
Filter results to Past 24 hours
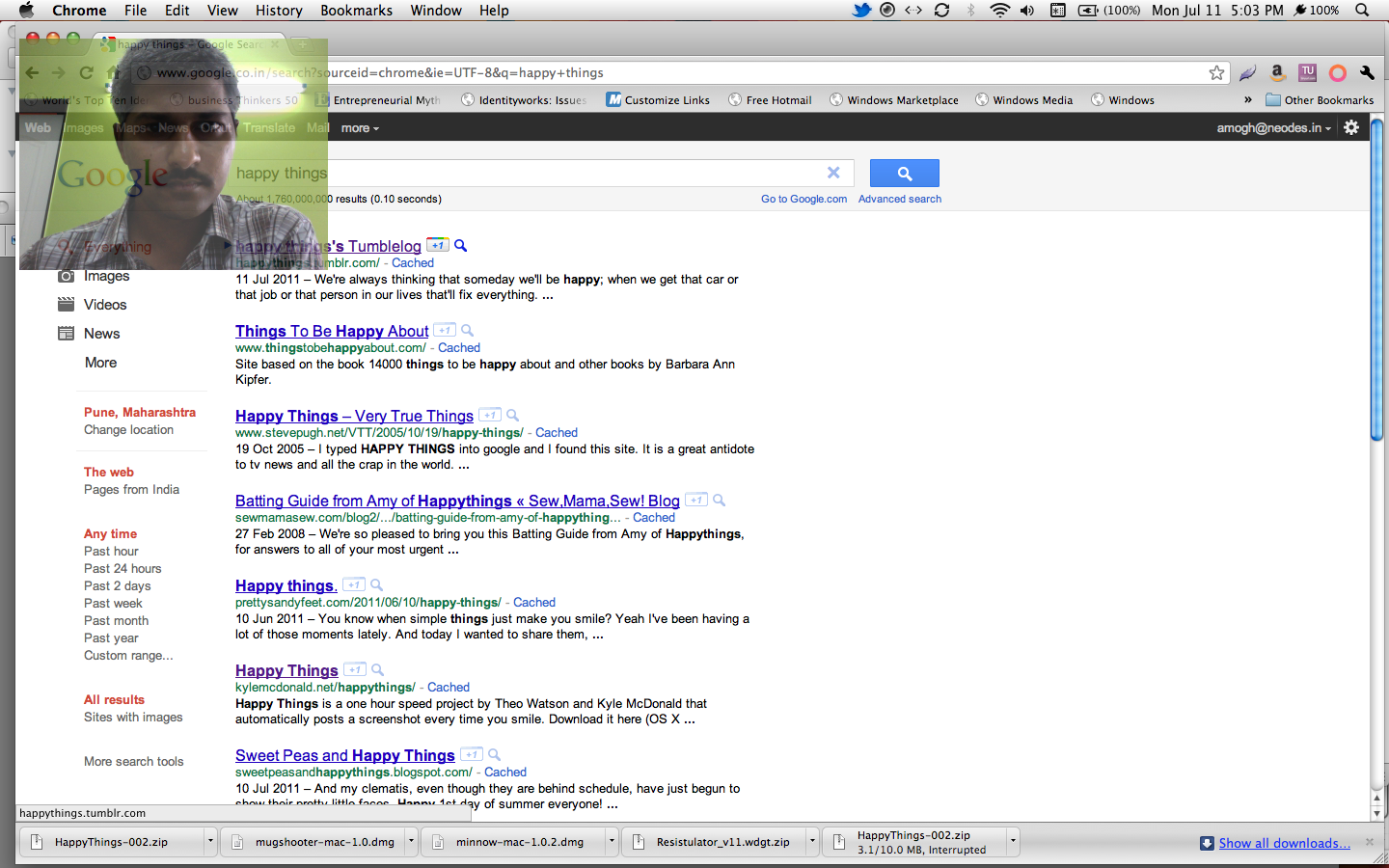[x=123, y=569]
